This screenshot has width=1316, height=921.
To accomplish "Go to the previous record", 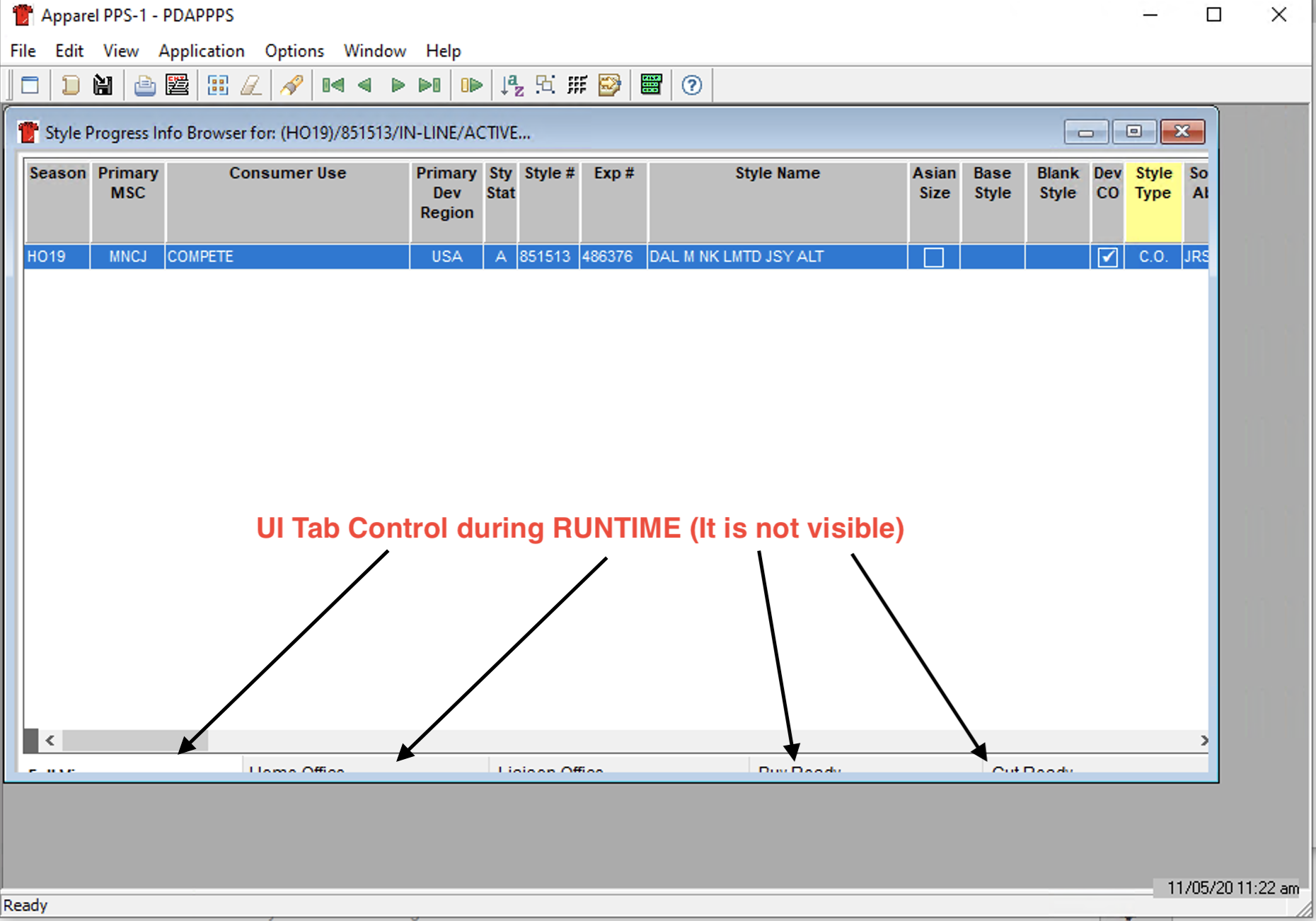I will [365, 86].
